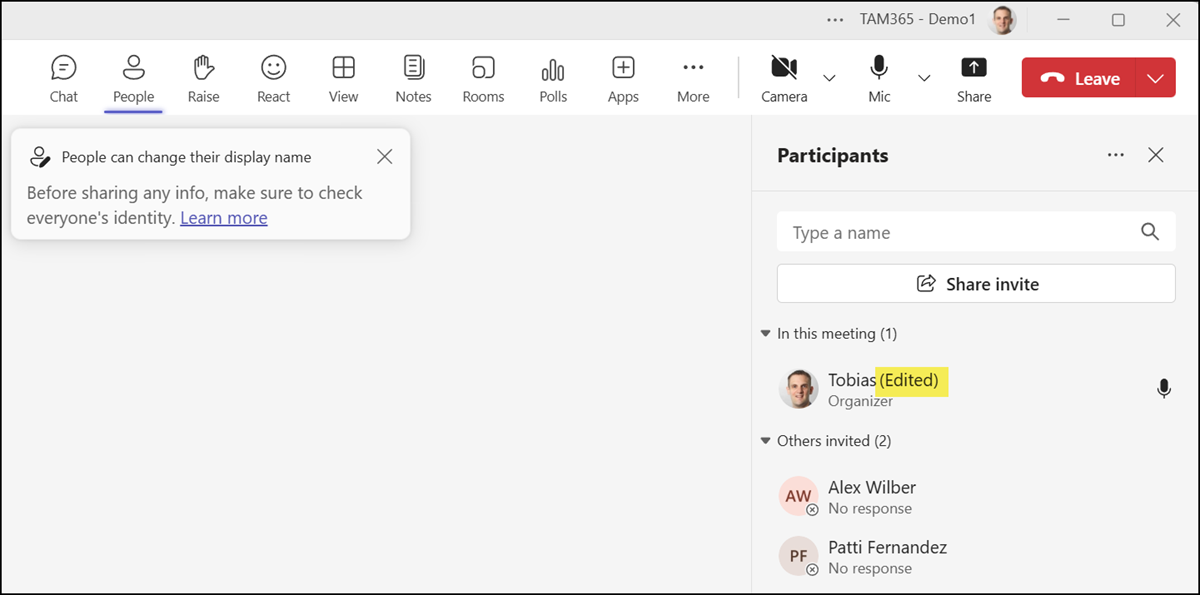Screen dimensions: 1200x595
Task: Open the React emoji menu
Action: coord(273,79)
